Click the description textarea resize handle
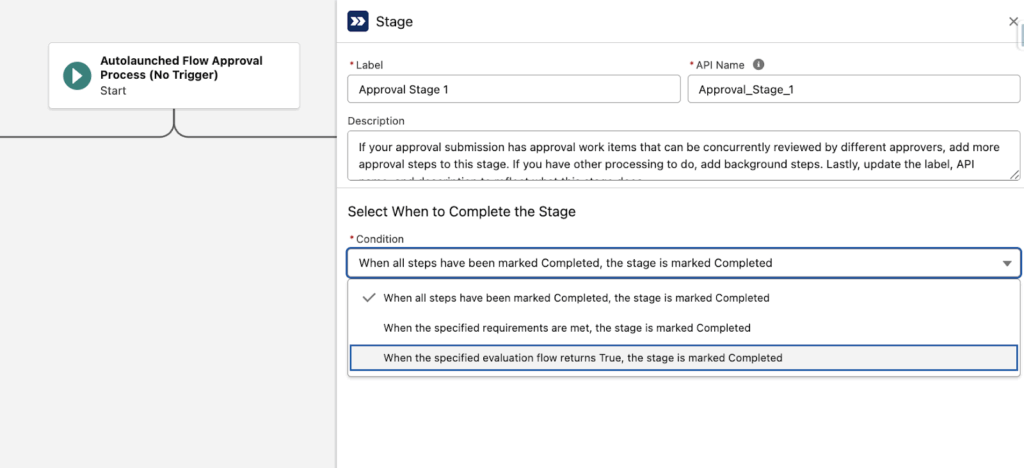Image resolution: width=1024 pixels, height=468 pixels. coord(1015,175)
